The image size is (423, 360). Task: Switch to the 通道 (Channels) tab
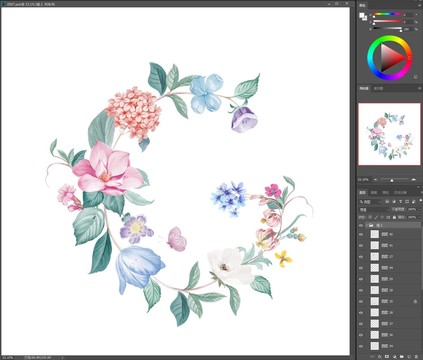point(374,192)
